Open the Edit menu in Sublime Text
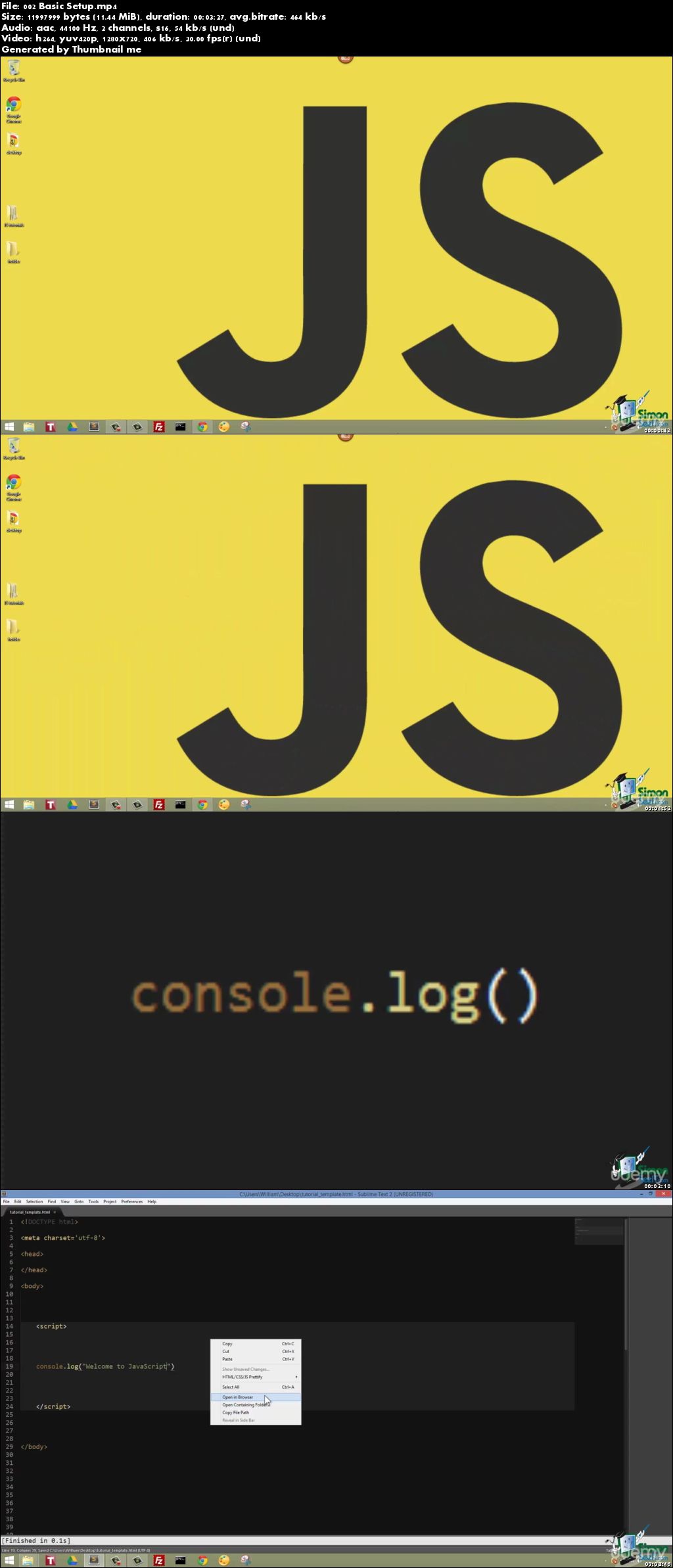 pyautogui.click(x=18, y=1201)
